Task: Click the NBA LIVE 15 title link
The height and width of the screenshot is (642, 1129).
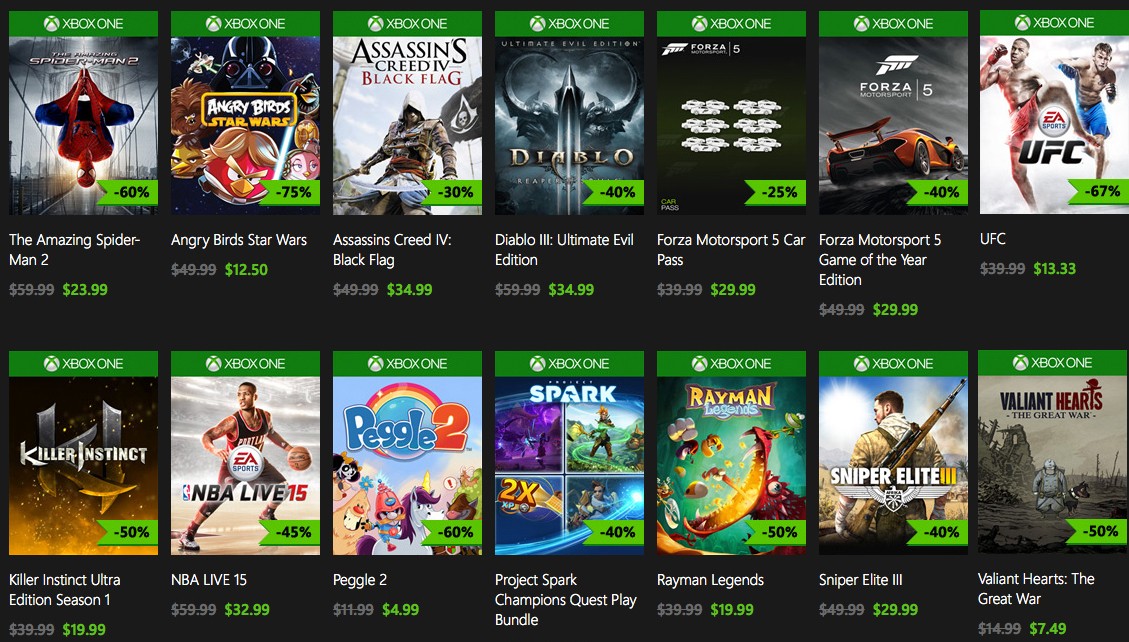Action: (x=209, y=580)
